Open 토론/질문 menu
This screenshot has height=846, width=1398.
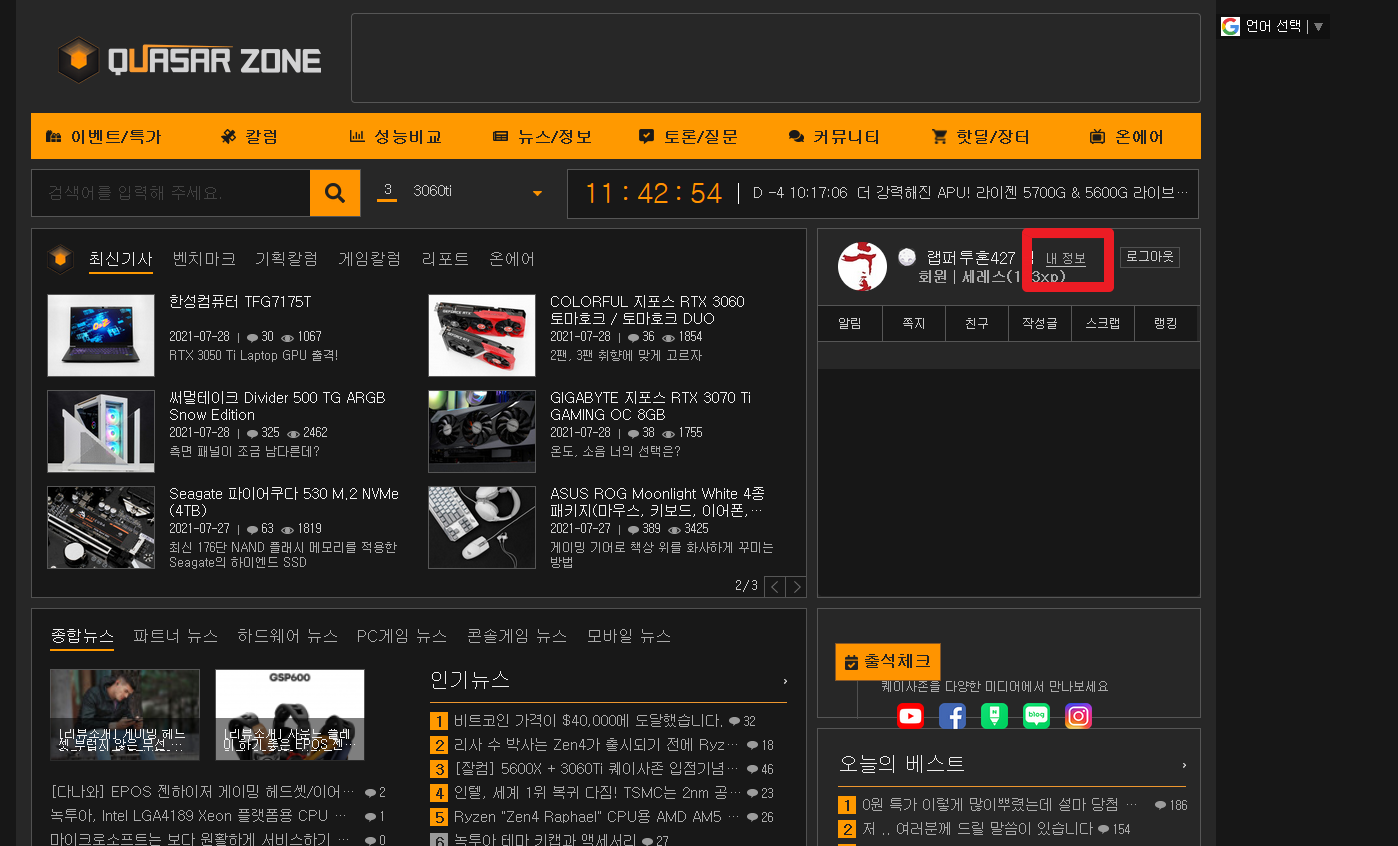688,137
